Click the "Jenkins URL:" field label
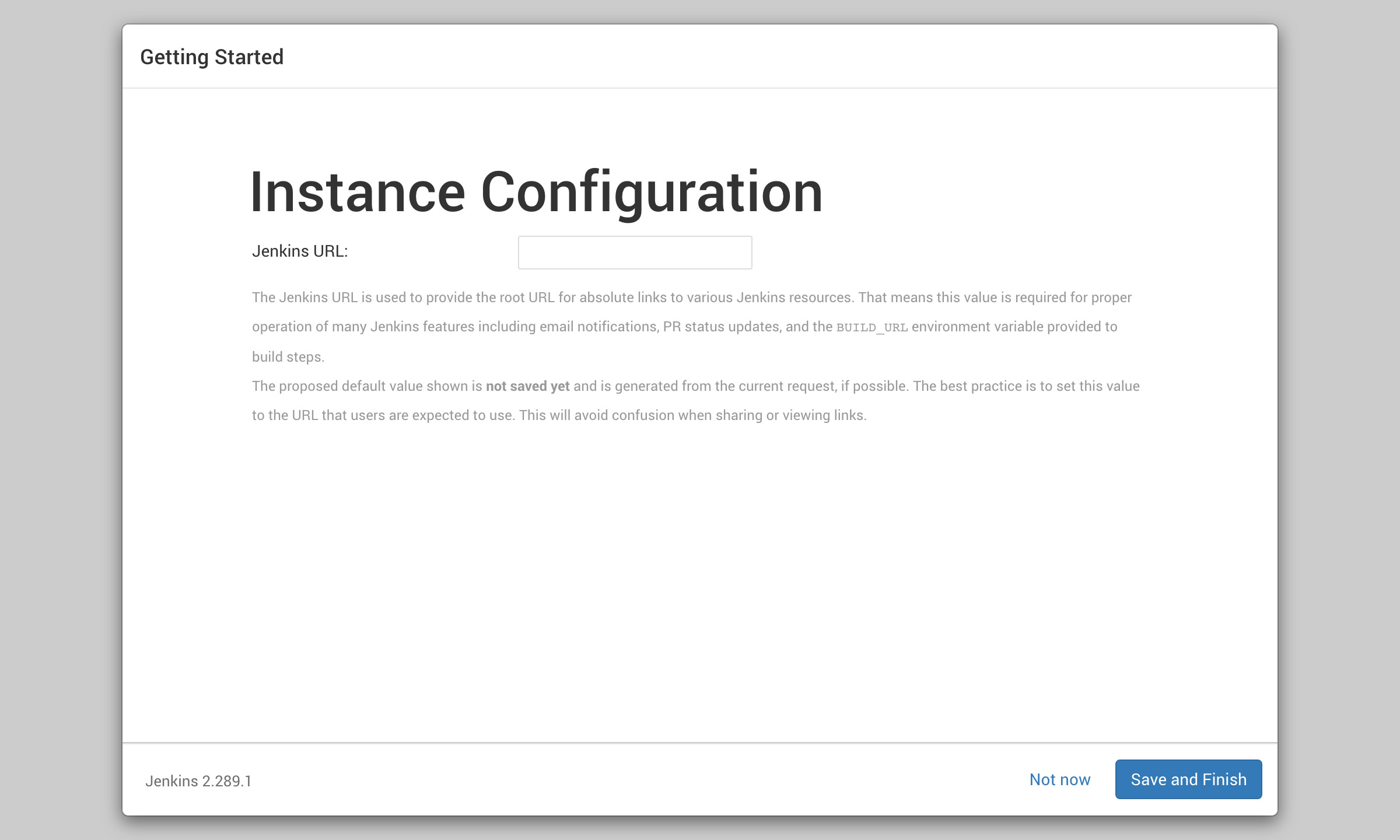 tap(300, 251)
